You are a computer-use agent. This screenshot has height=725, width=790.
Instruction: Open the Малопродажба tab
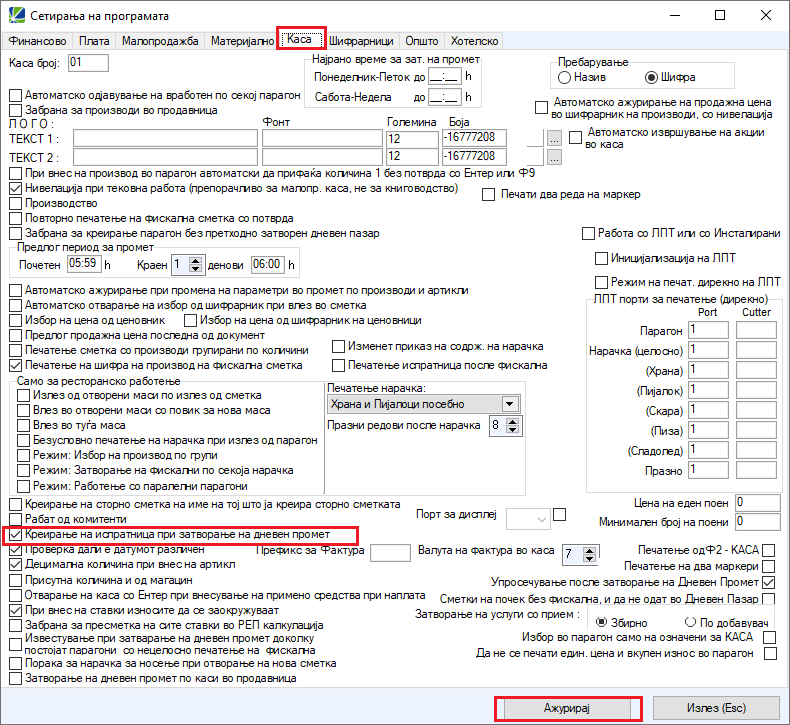[x=160, y=41]
